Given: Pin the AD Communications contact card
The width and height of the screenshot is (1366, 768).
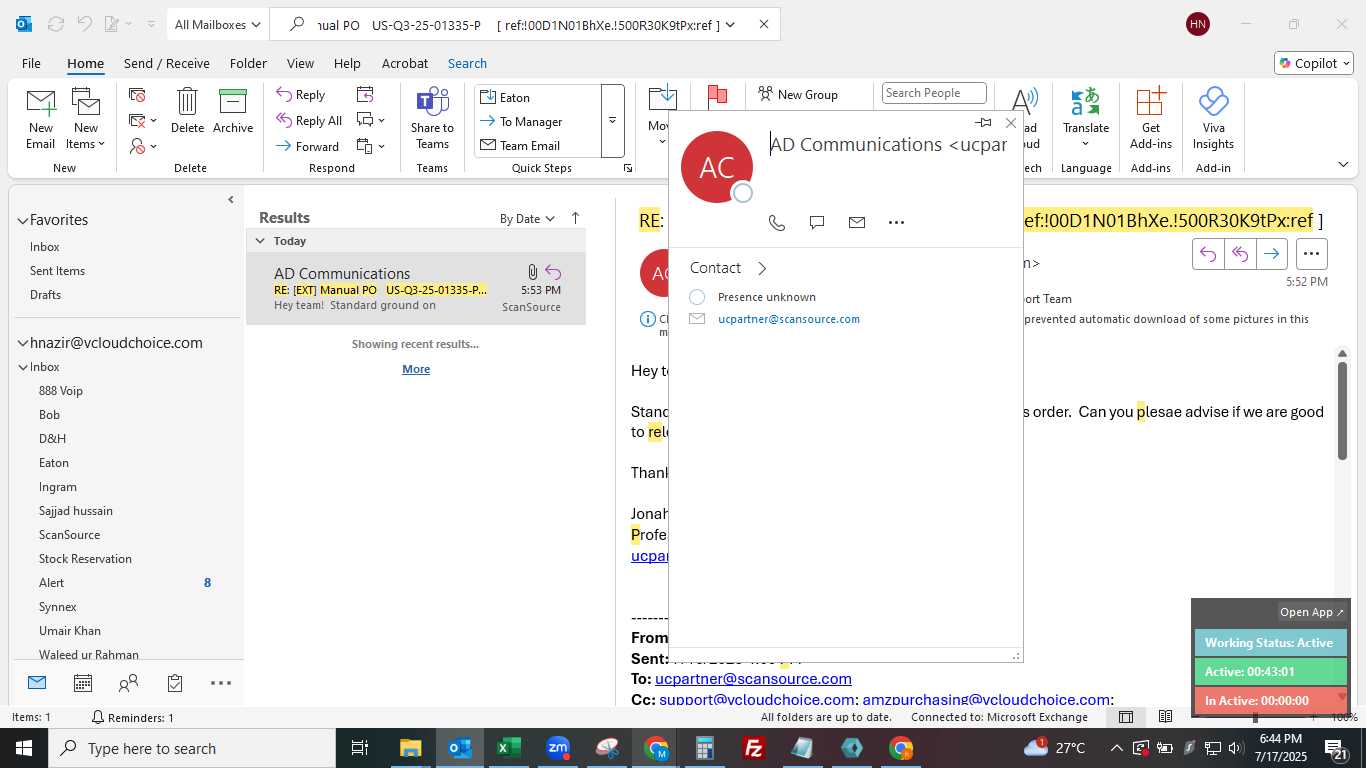Looking at the screenshot, I should [x=984, y=122].
